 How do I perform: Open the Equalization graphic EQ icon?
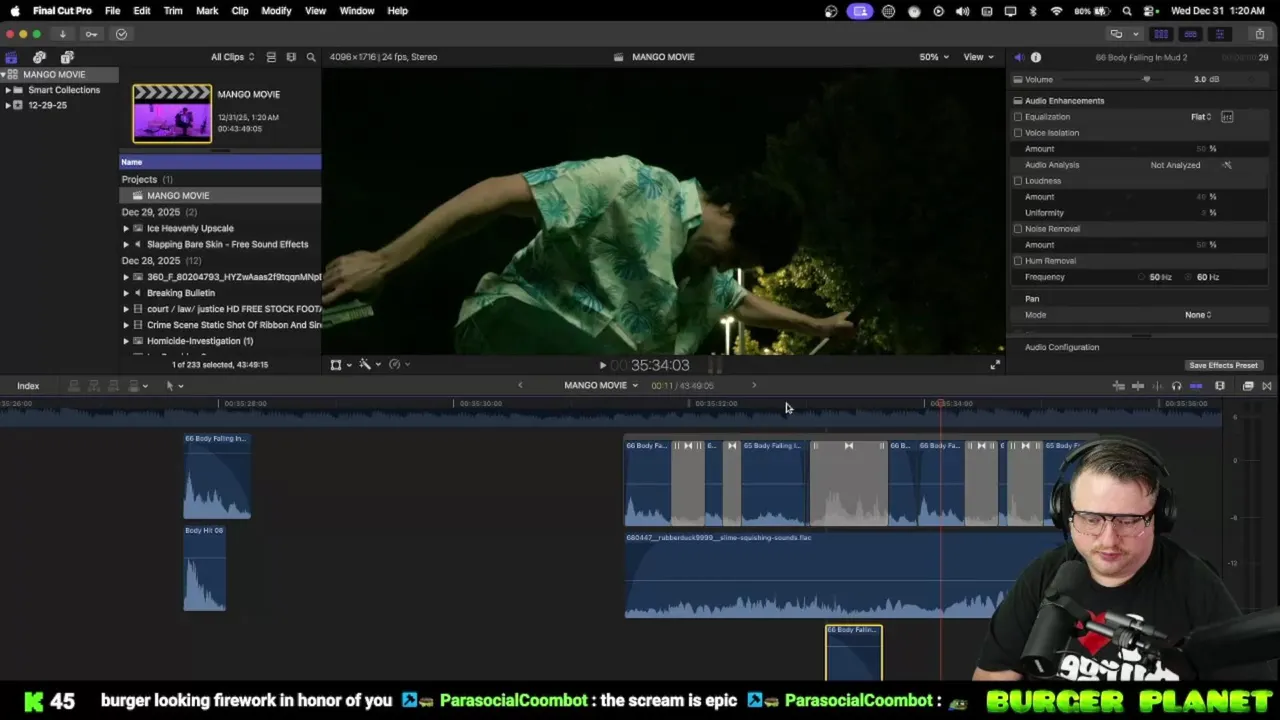[1227, 117]
